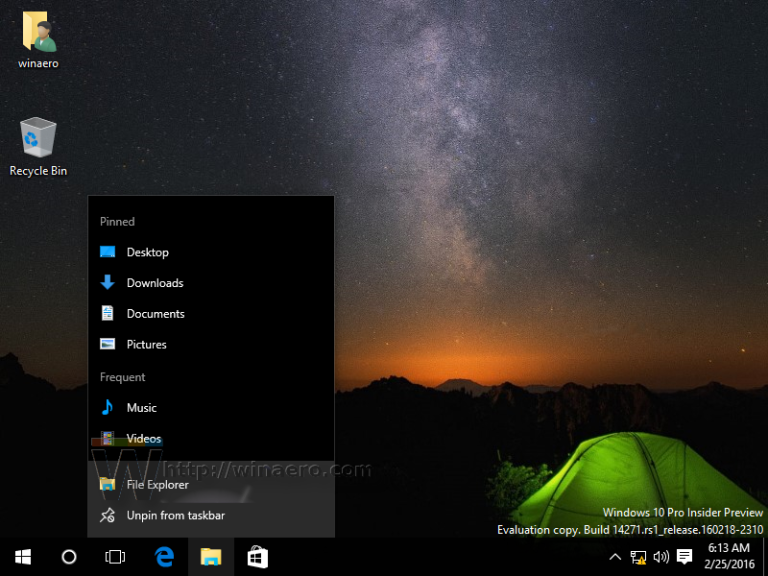Click the Windows Start button
The image size is (768, 576).
pos(22,557)
